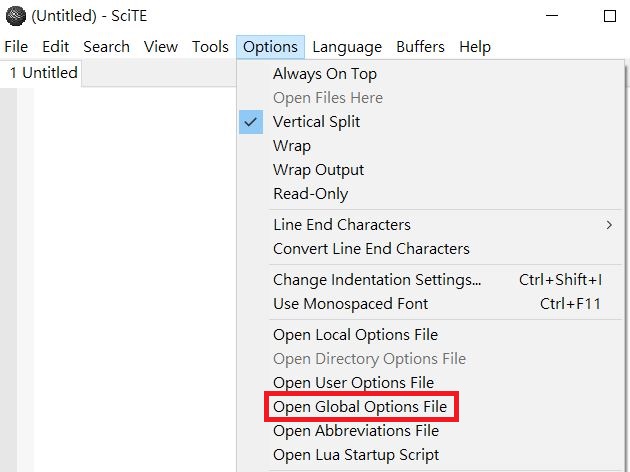Toggle Read-Only mode
630x472 pixels.
pyautogui.click(x=431, y=194)
